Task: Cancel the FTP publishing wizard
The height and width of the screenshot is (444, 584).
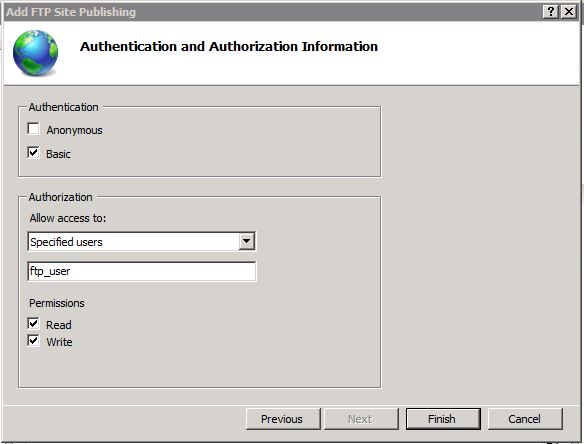Action: click(x=525, y=419)
